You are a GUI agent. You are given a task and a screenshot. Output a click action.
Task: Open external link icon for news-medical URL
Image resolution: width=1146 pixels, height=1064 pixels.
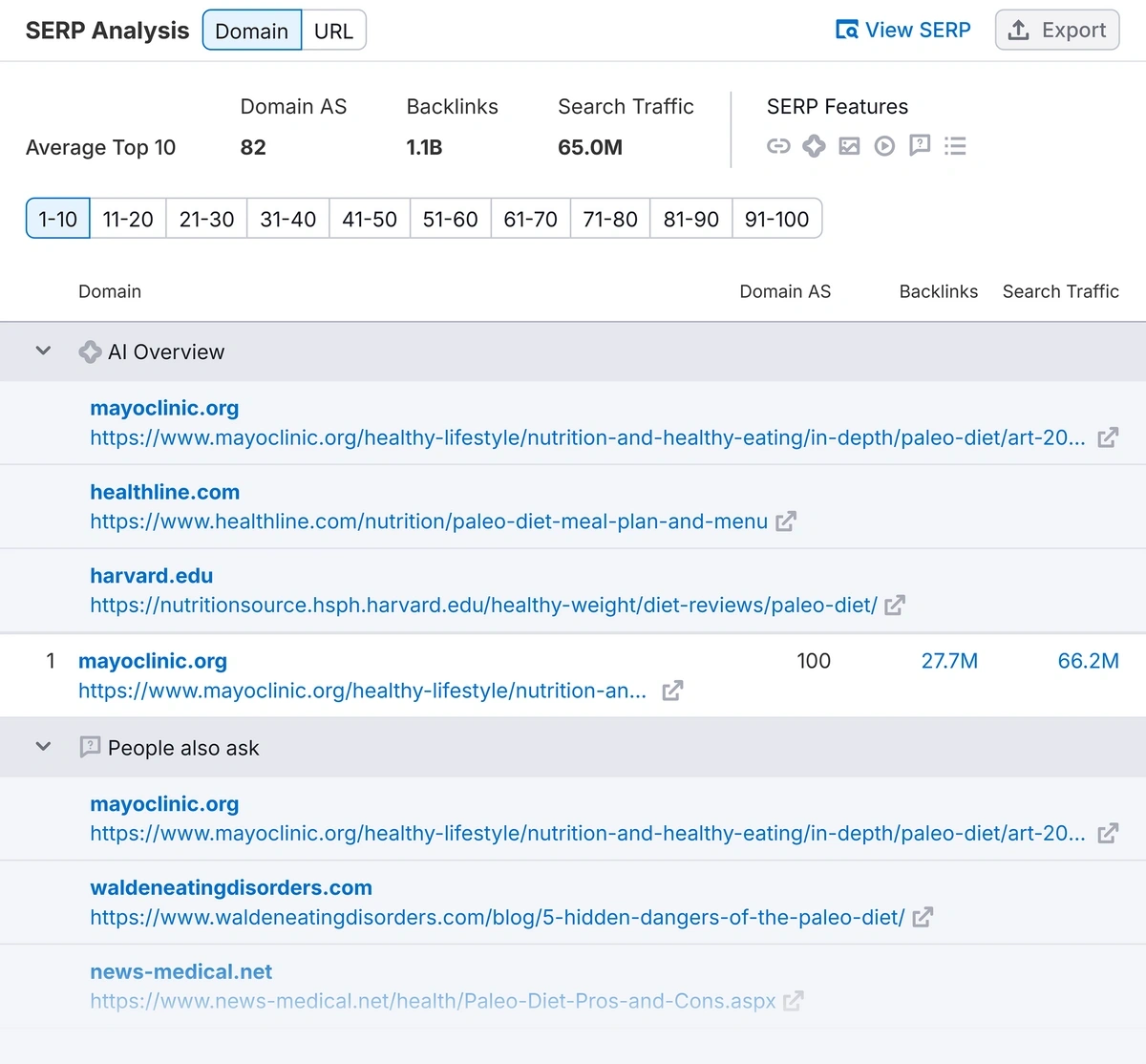coord(793,1001)
